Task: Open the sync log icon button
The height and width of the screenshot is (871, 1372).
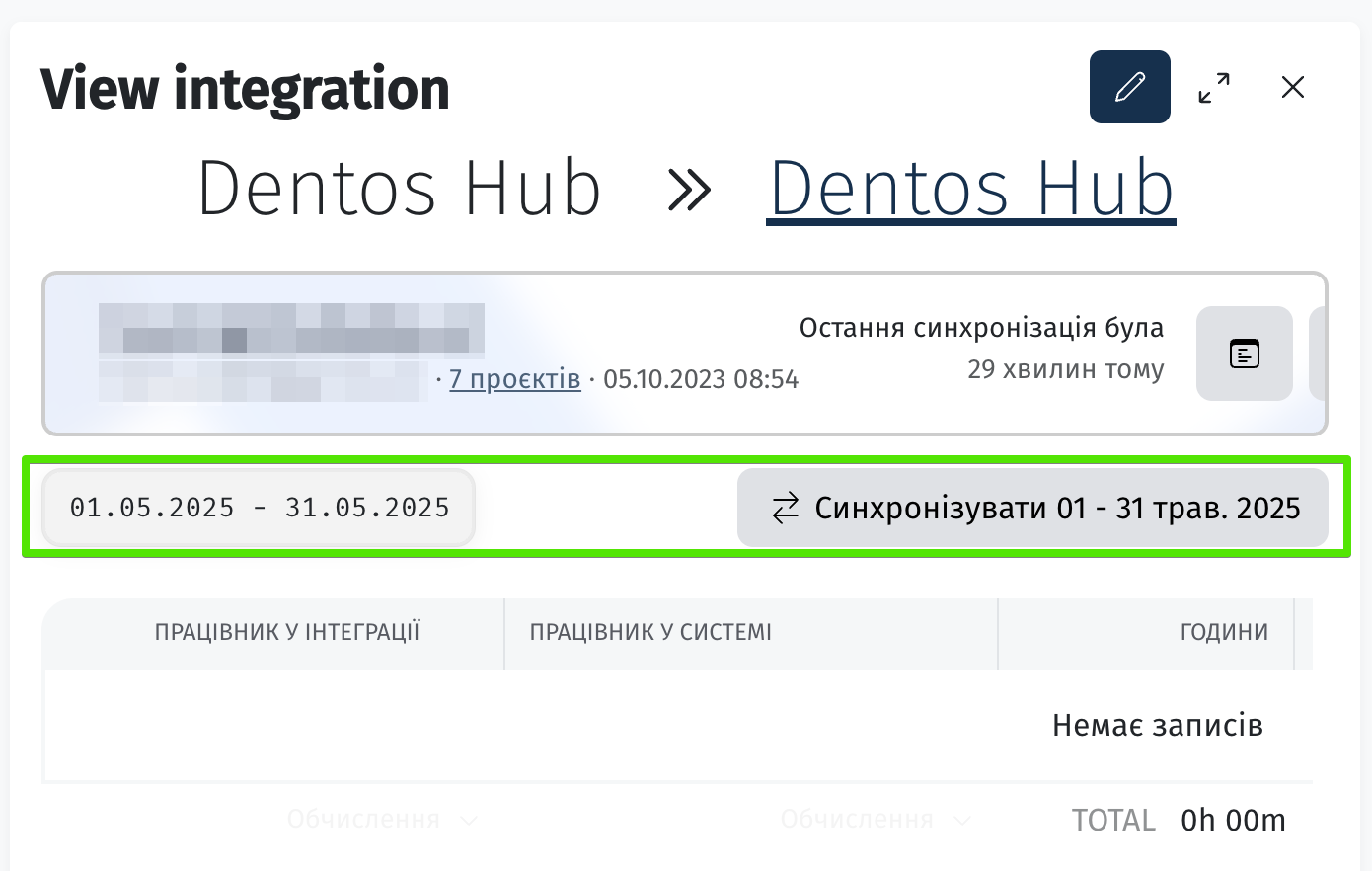Action: [x=1244, y=354]
